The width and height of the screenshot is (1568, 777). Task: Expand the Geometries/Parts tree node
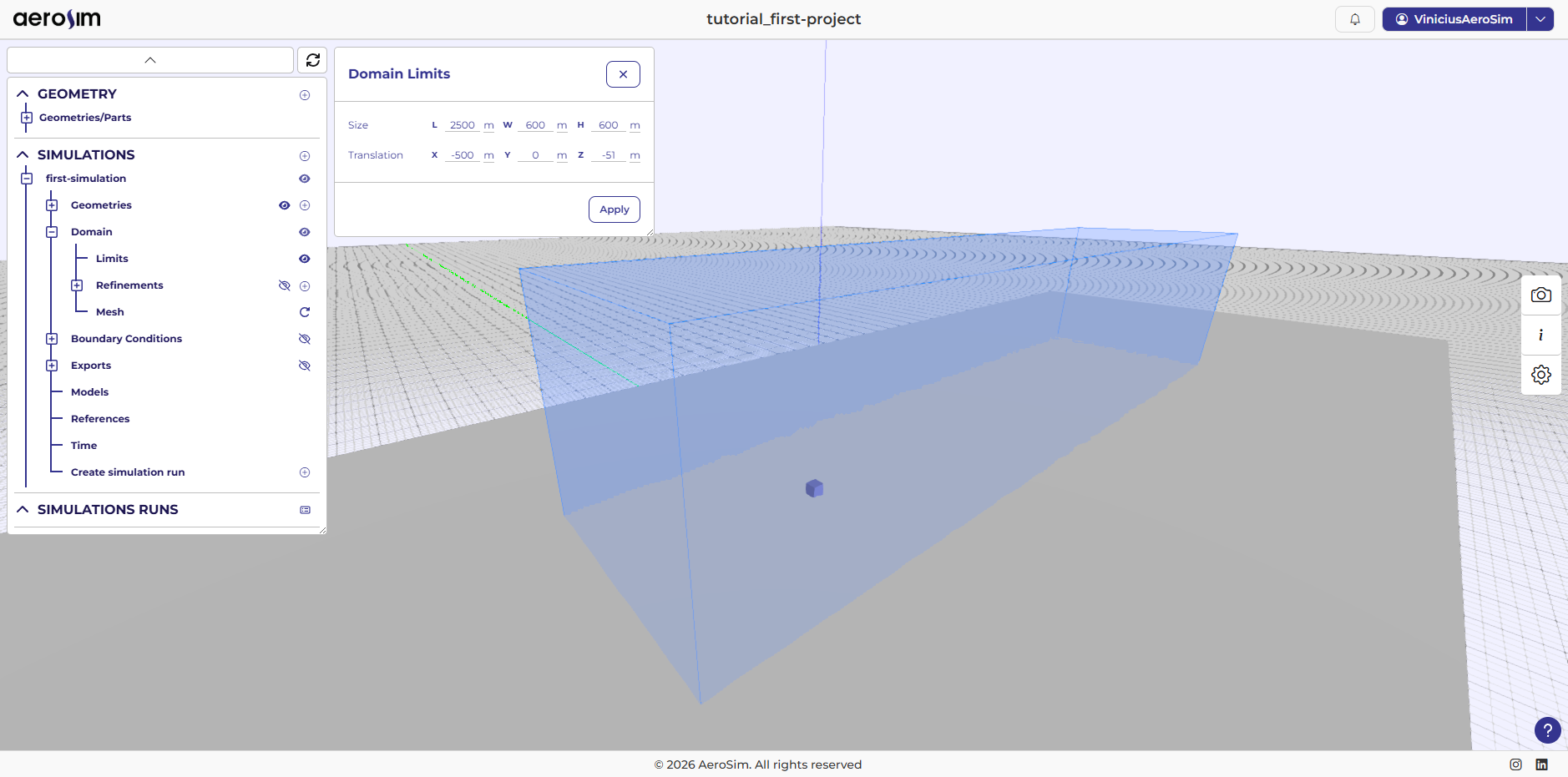(x=27, y=118)
